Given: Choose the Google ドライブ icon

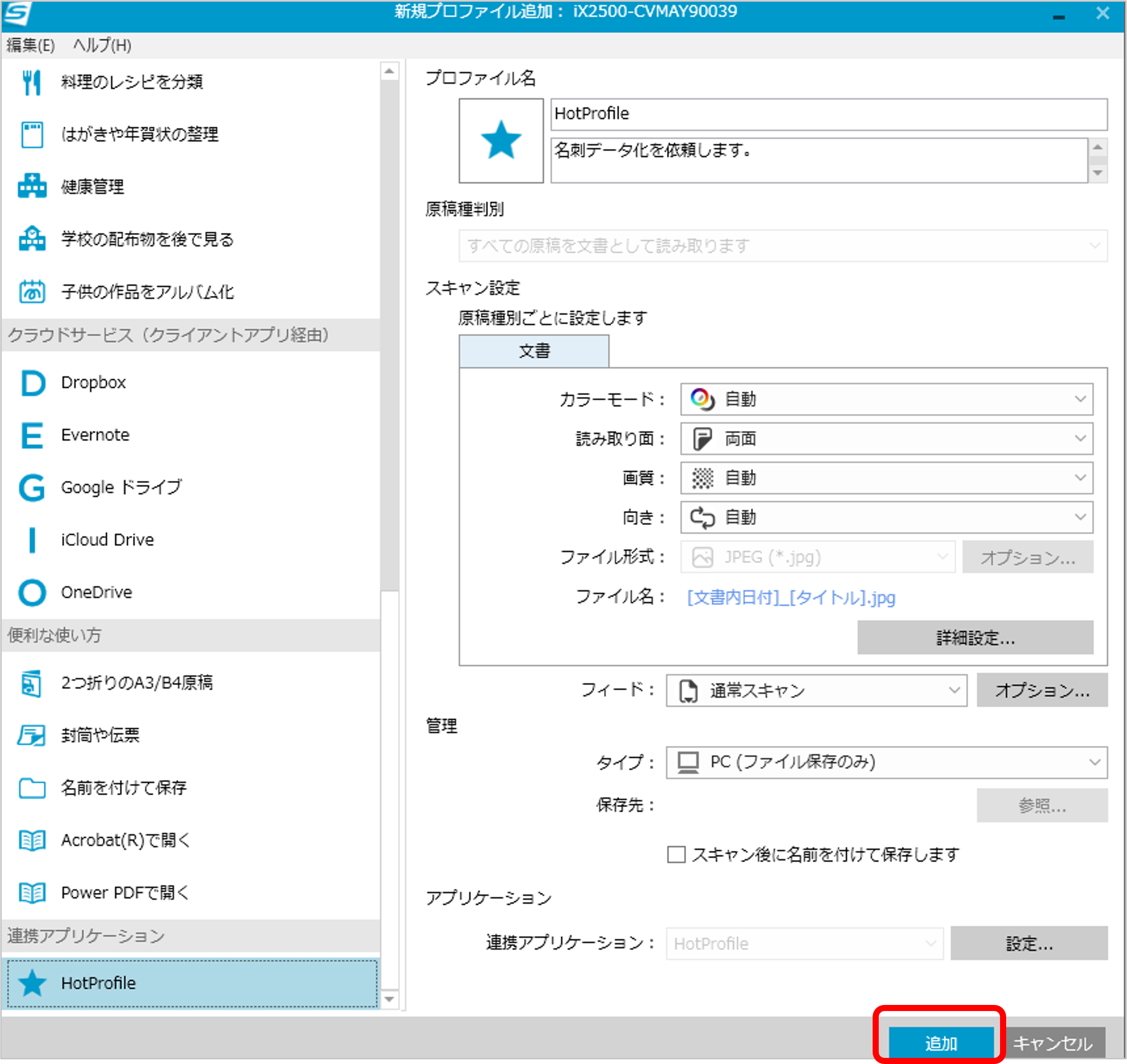Looking at the screenshot, I should [32, 488].
